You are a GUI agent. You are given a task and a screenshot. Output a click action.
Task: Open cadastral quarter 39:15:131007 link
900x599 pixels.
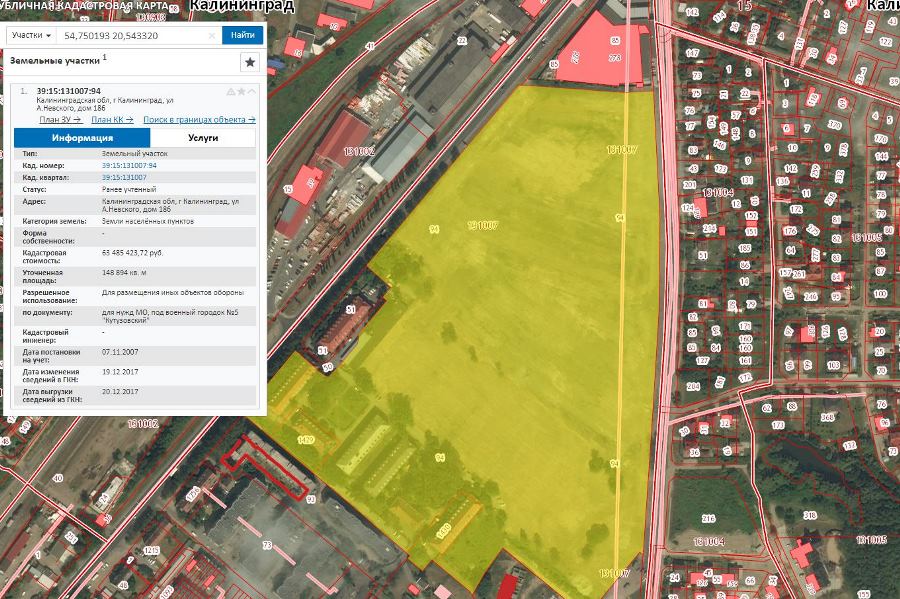tap(124, 177)
